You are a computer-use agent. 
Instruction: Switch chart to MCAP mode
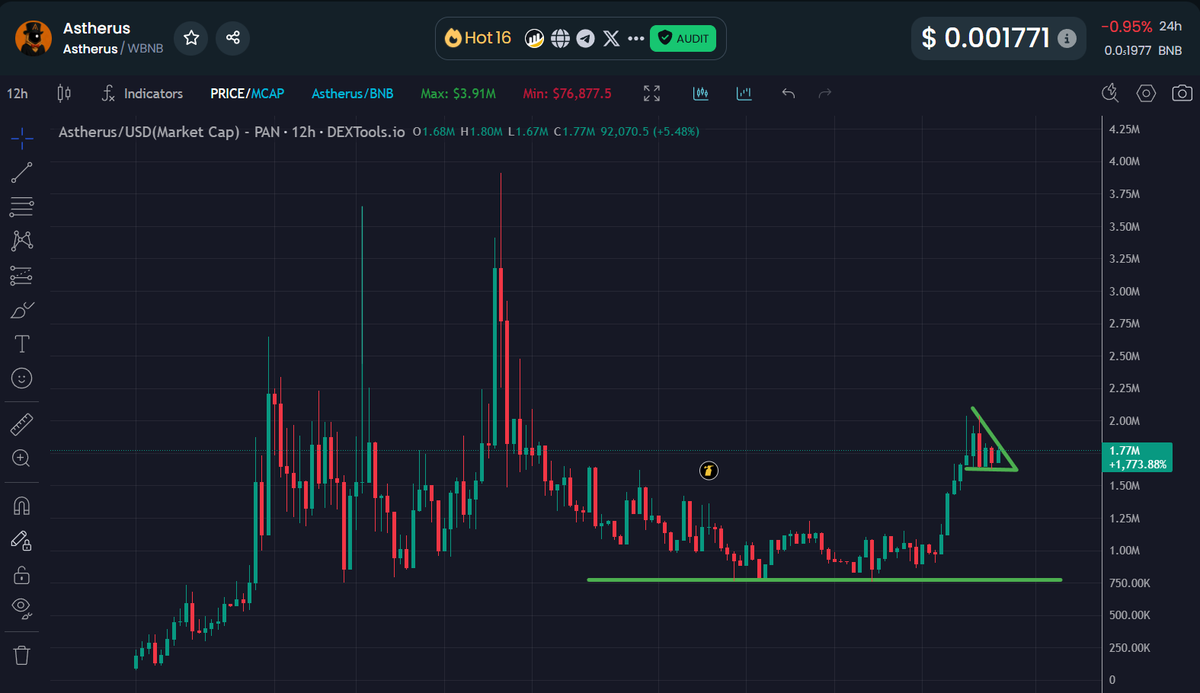pos(266,93)
